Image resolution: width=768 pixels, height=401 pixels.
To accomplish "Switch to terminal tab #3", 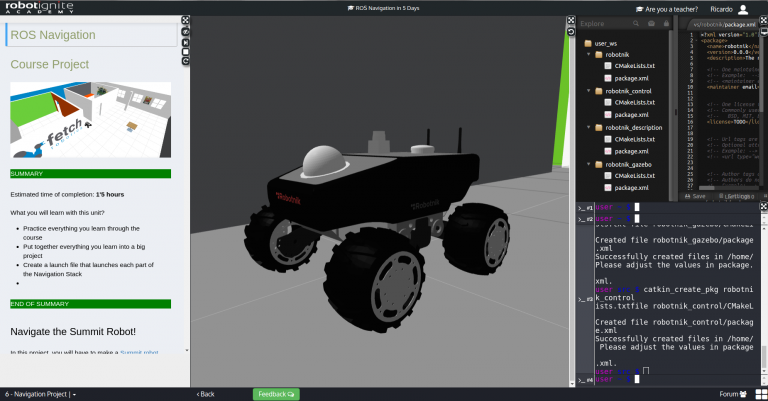I will 585,299.
